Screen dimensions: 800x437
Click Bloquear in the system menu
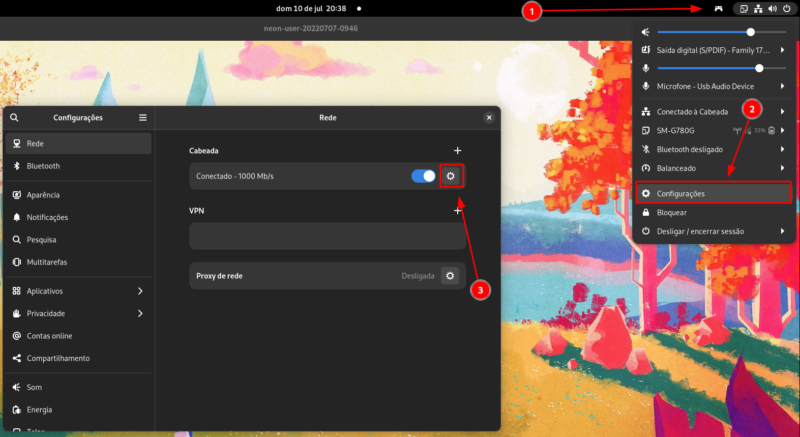[671, 212]
